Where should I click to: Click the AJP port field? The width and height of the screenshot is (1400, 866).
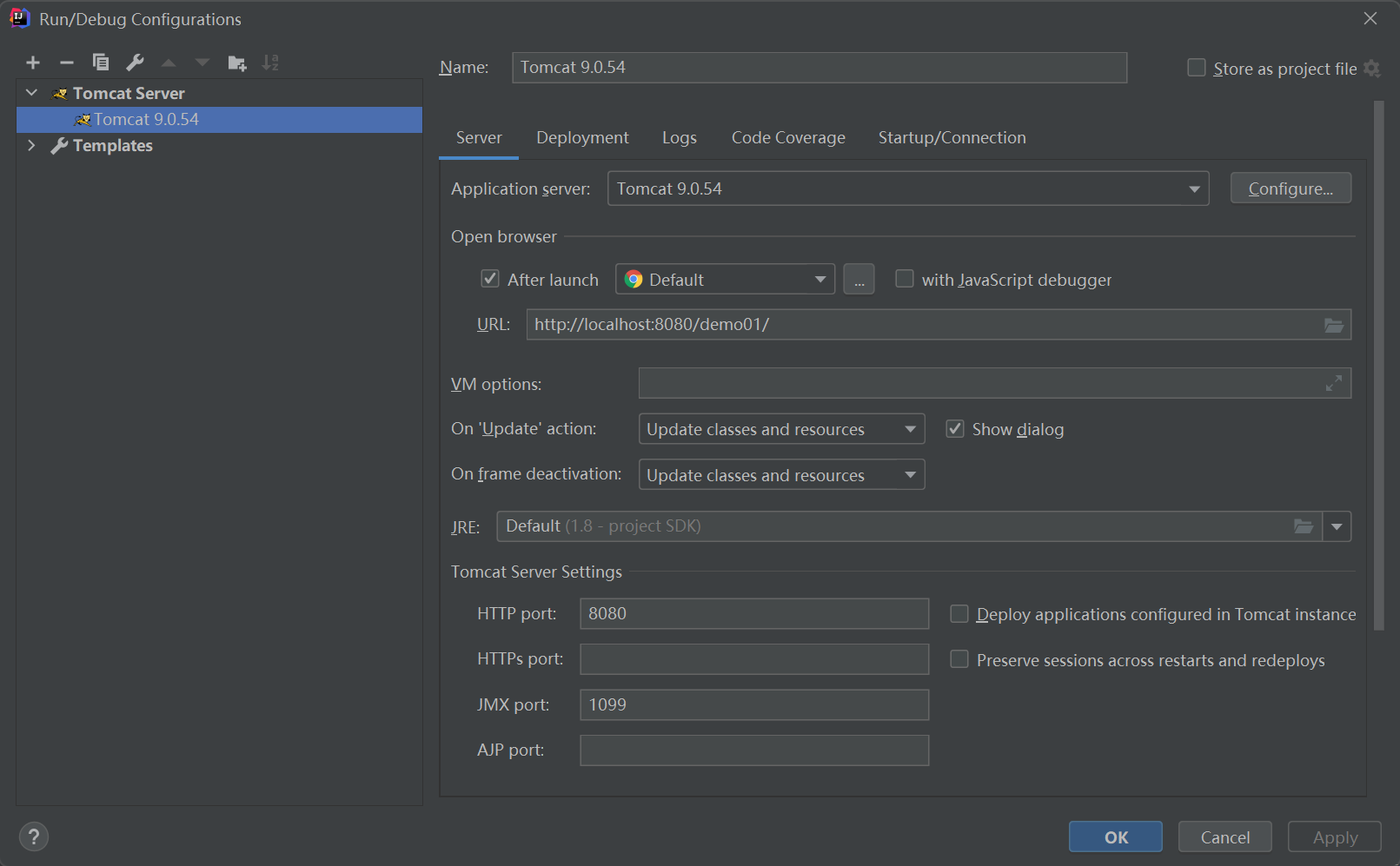click(x=754, y=750)
